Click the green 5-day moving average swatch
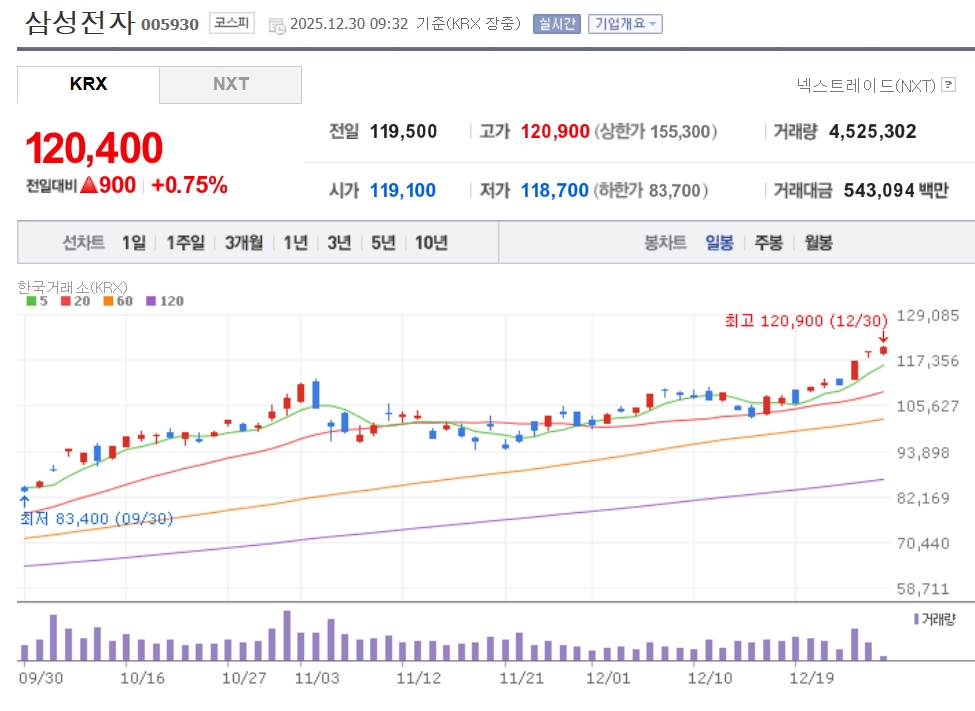975x711 pixels. click(31, 301)
